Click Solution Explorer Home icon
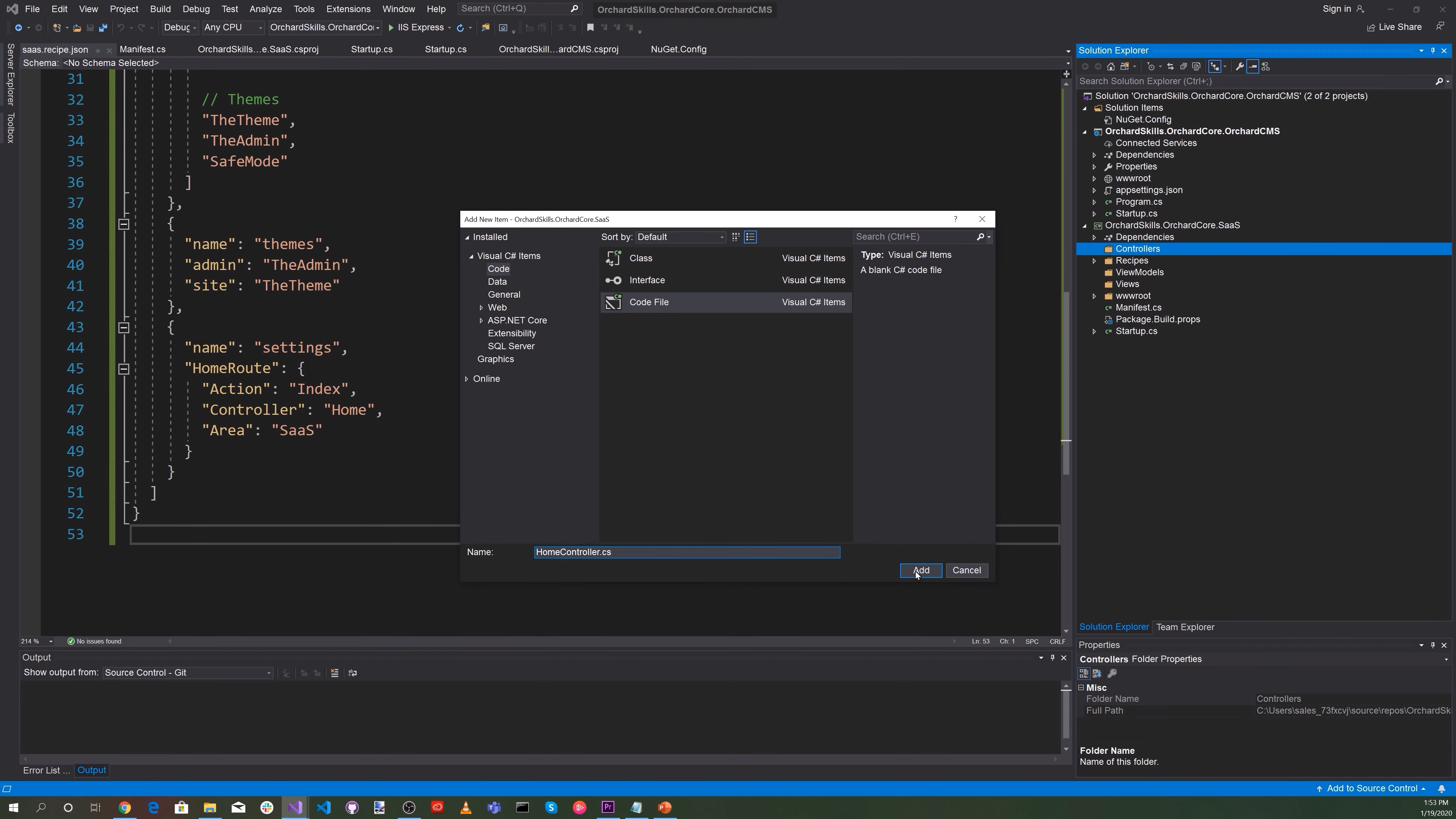 pyautogui.click(x=1111, y=67)
